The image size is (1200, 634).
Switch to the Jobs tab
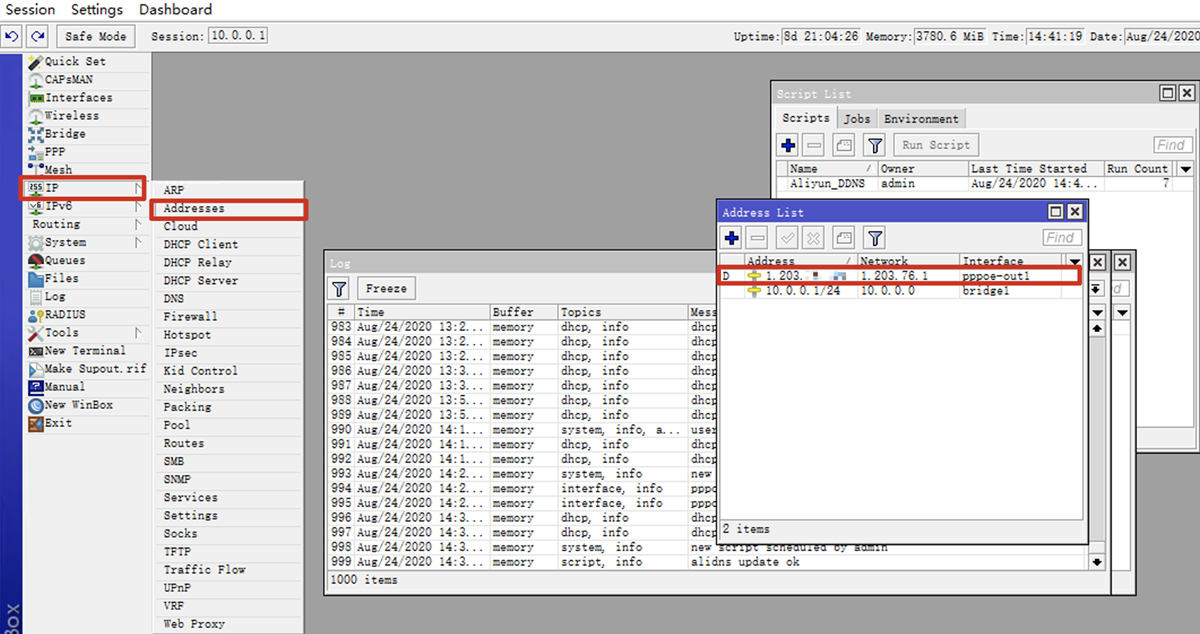click(x=857, y=118)
